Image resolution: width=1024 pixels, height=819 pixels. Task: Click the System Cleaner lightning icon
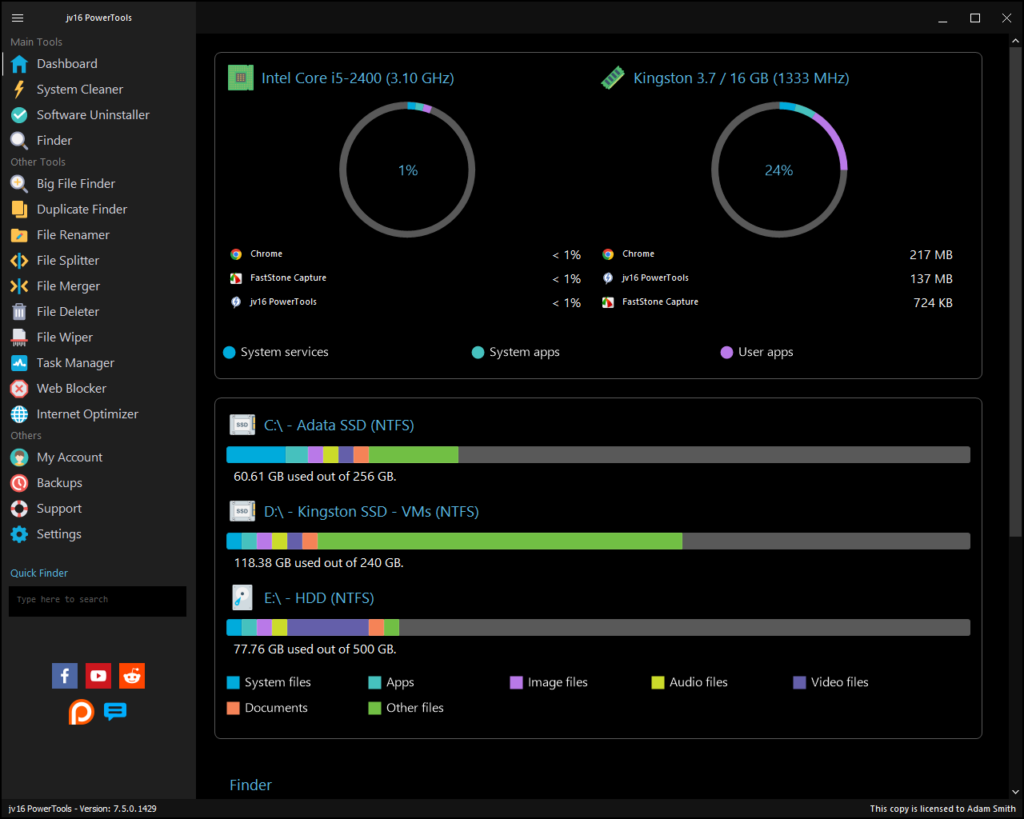(20, 89)
